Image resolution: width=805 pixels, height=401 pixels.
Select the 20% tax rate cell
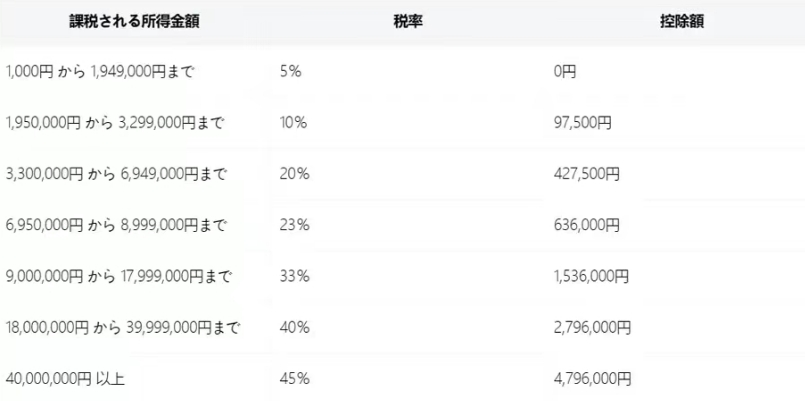[x=294, y=175]
